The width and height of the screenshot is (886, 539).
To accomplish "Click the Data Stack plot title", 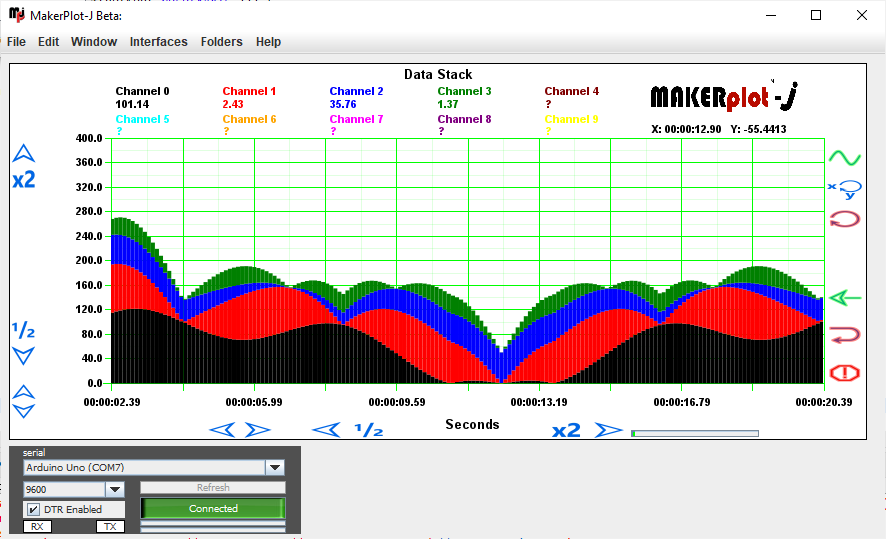I will (438, 75).
